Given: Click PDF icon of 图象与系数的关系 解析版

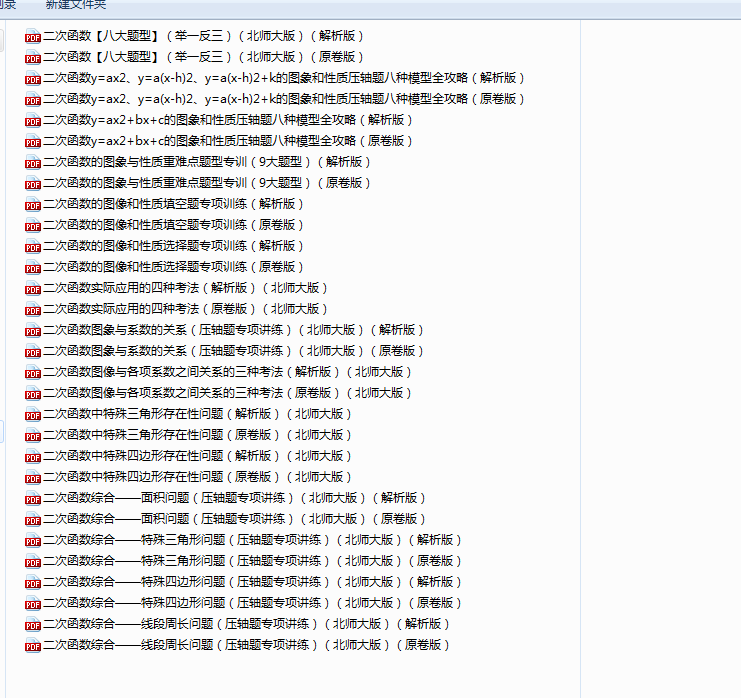Looking at the screenshot, I should (33, 330).
